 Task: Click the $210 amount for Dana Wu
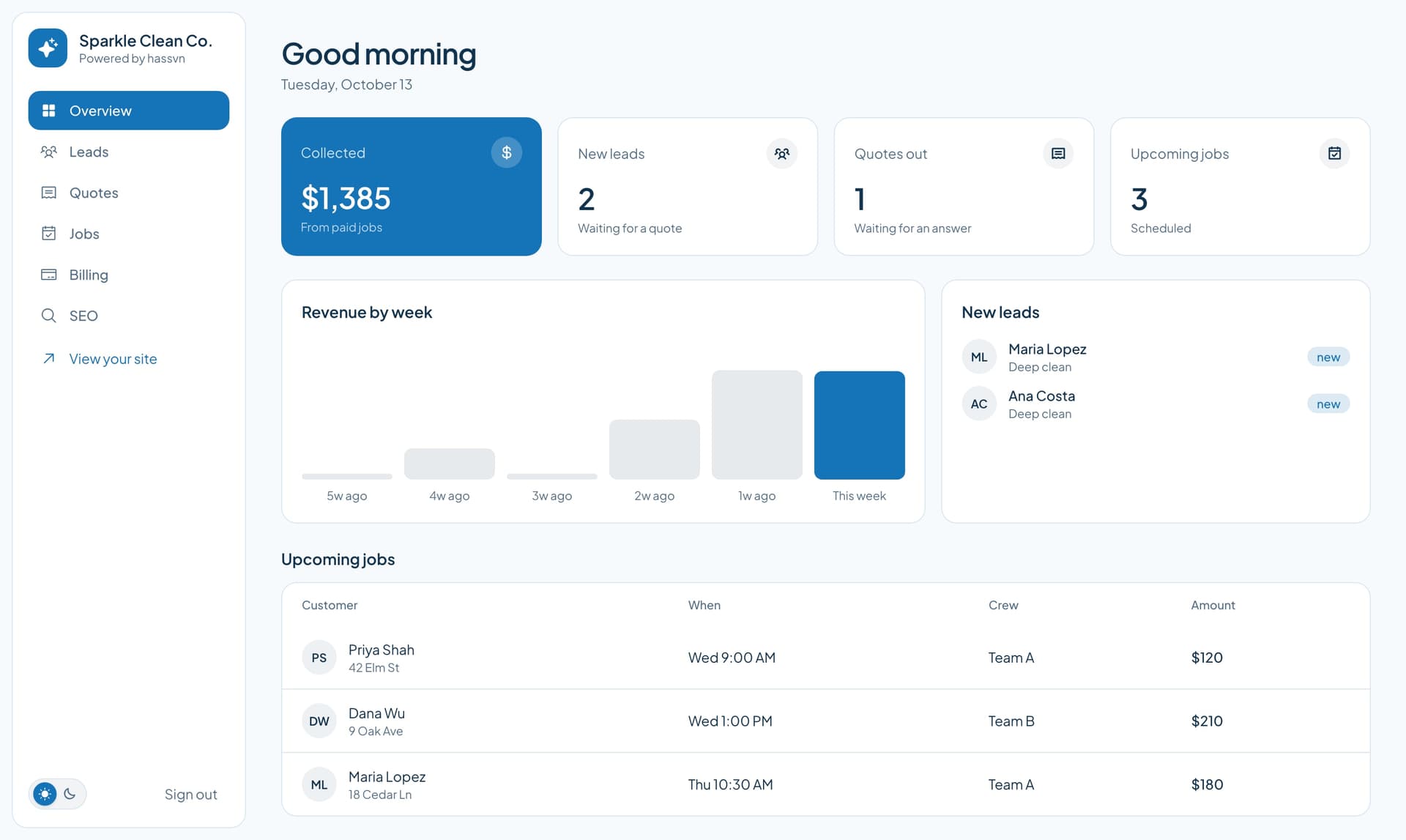point(1207,721)
